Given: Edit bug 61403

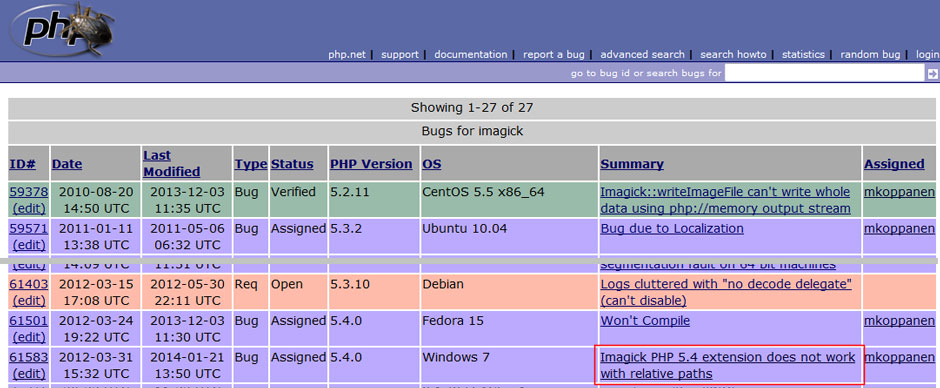Looking at the screenshot, I should [x=29, y=300].
